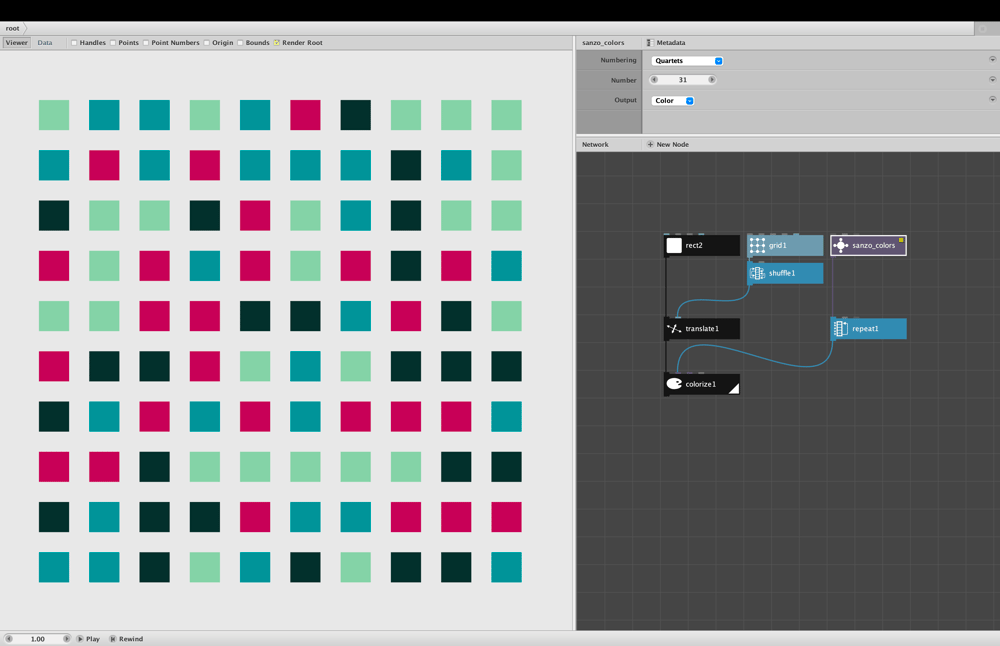Disable the Render Root checkbox
Viewport: 1000px width, 646px height.
tap(277, 43)
